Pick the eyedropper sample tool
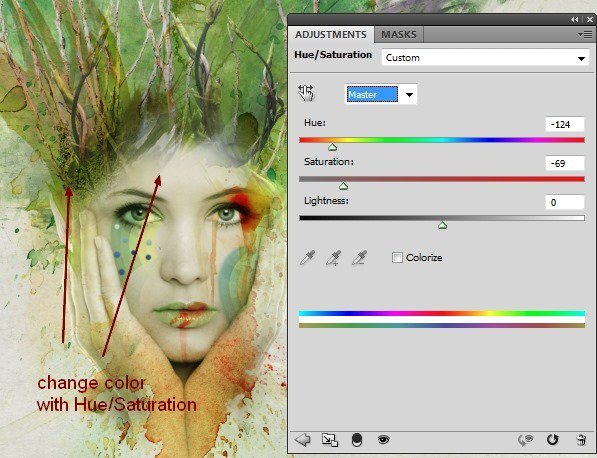597x458 pixels. click(307, 258)
